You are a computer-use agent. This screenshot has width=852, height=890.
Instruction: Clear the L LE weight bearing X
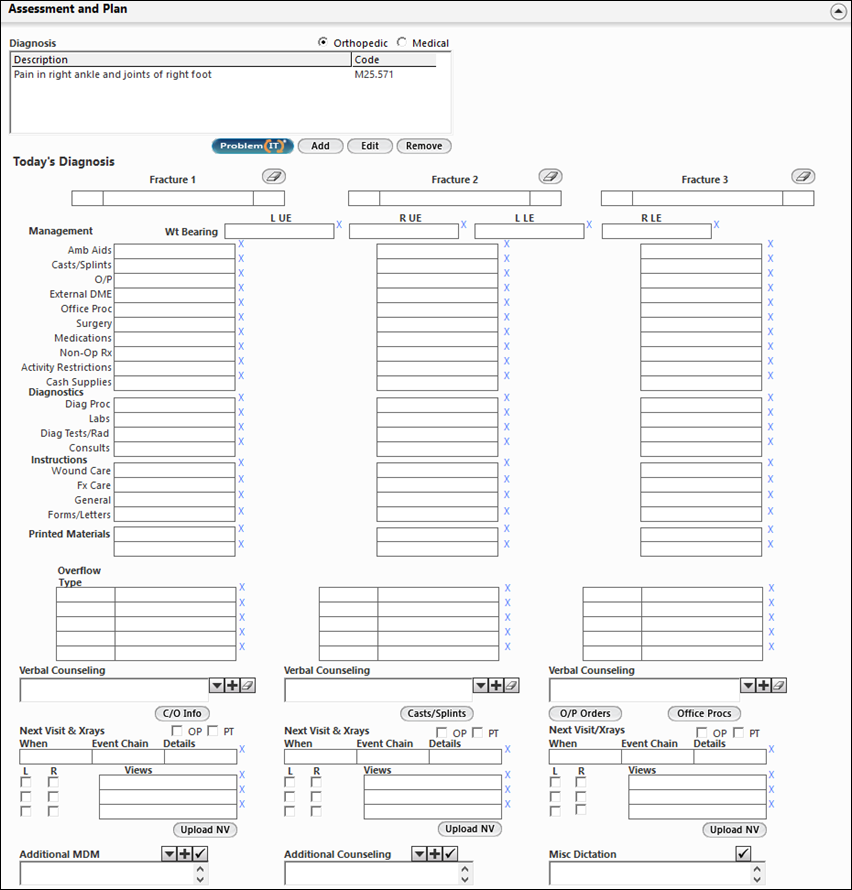[x=589, y=225]
